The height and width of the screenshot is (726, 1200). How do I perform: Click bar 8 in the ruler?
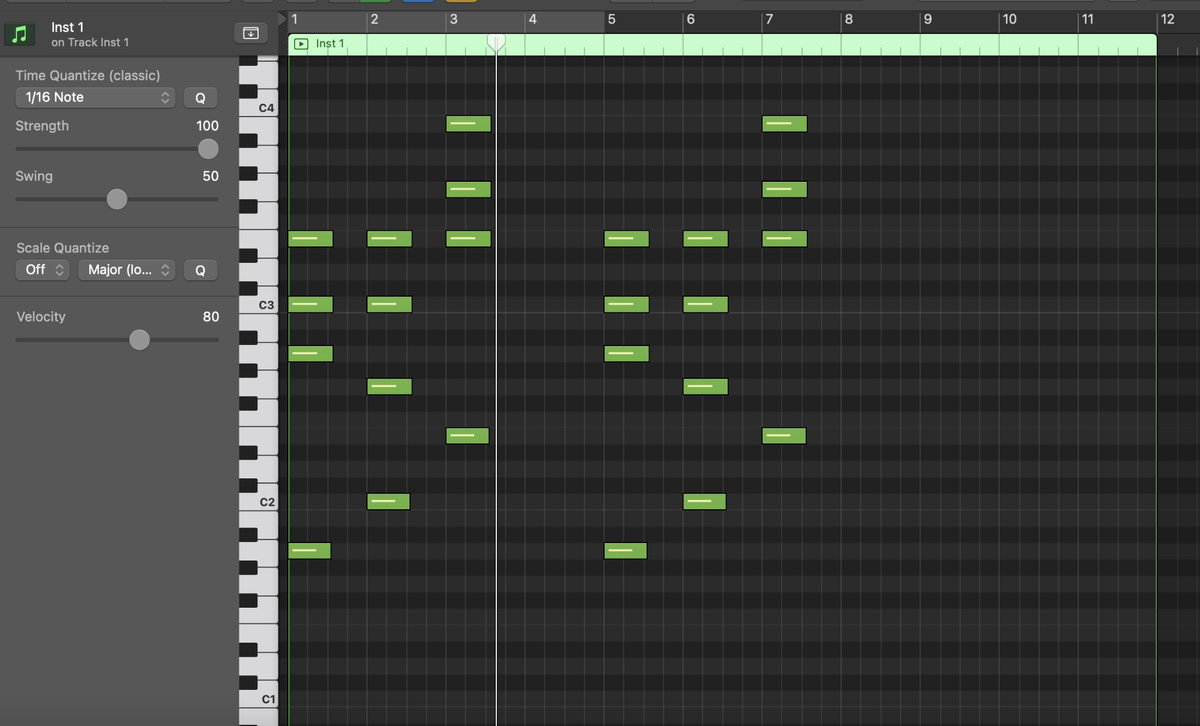tap(848, 18)
